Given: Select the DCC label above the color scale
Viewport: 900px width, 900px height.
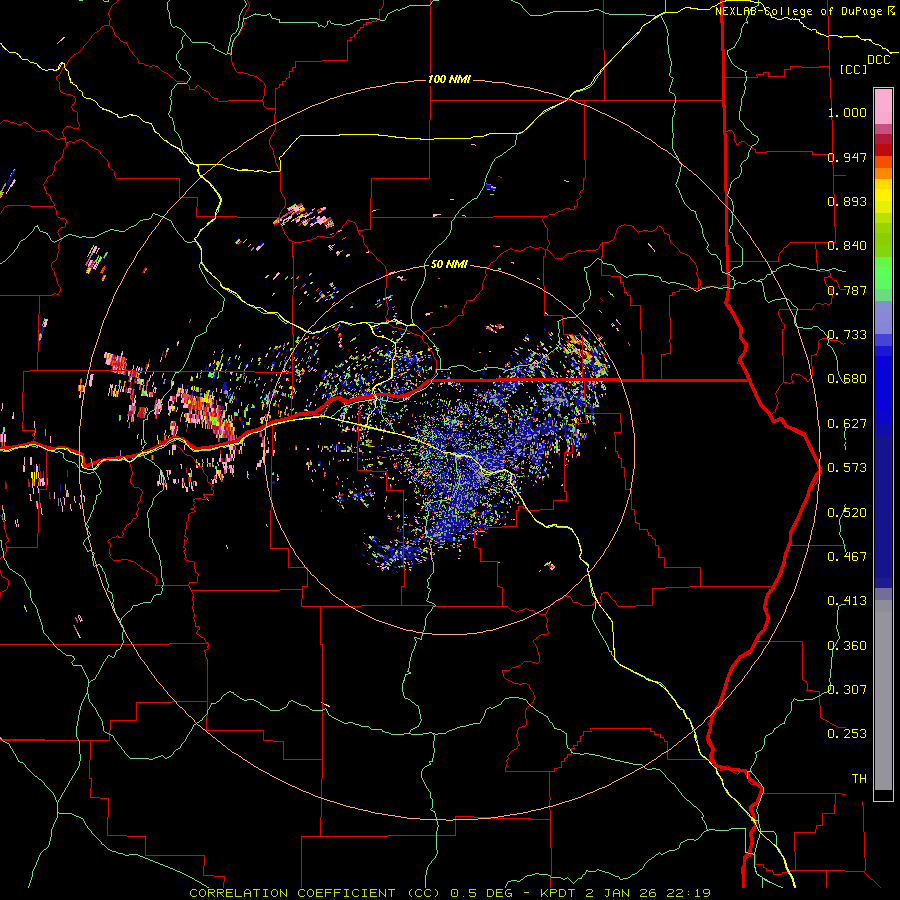Looking at the screenshot, I should 878,60.
